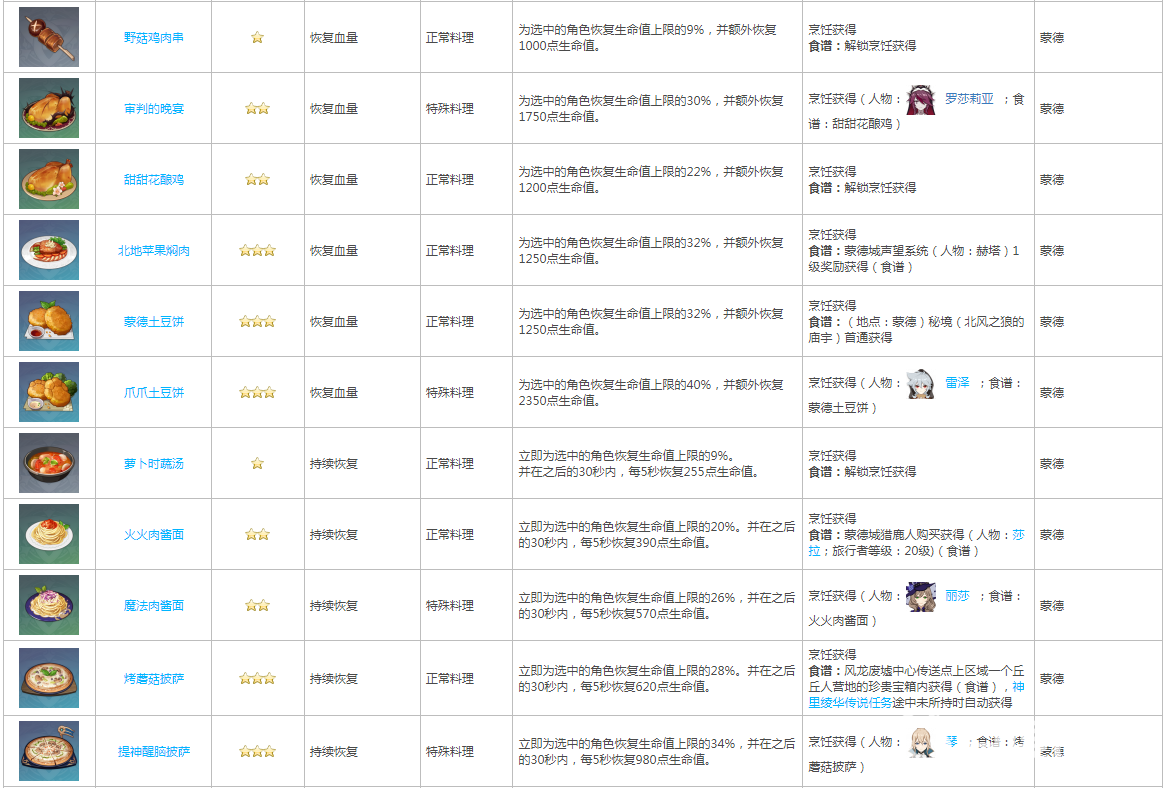The image size is (1166, 788).
Task: Click Lisa's character avatar portrait
Action: point(920,596)
